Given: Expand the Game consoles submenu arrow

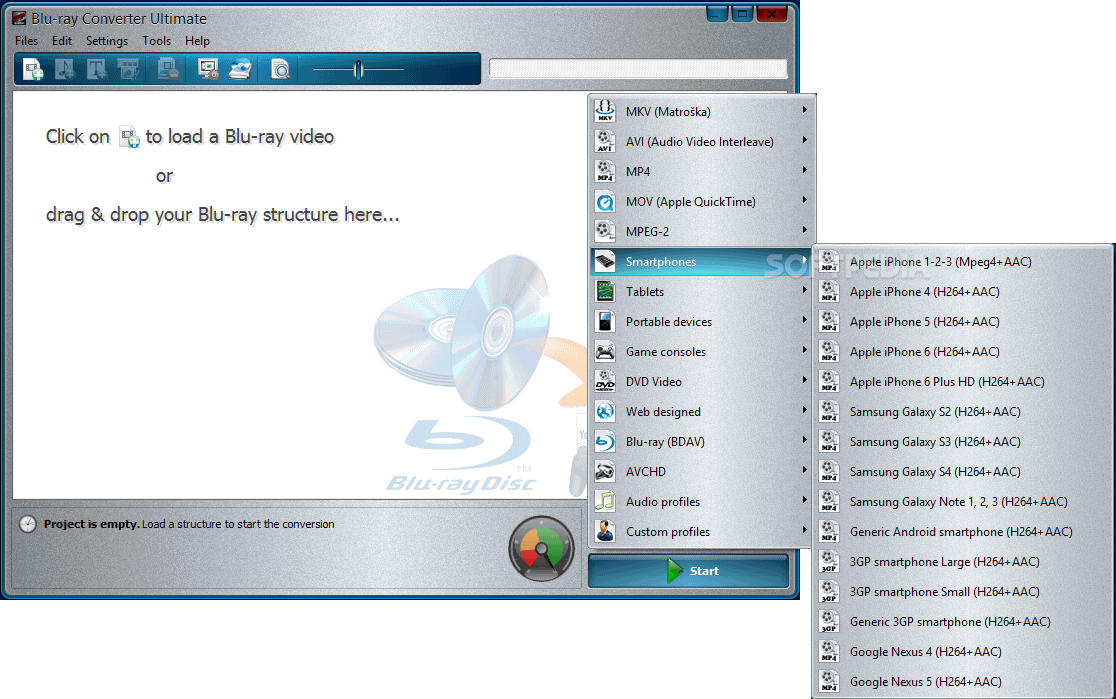Looking at the screenshot, I should coord(804,350).
